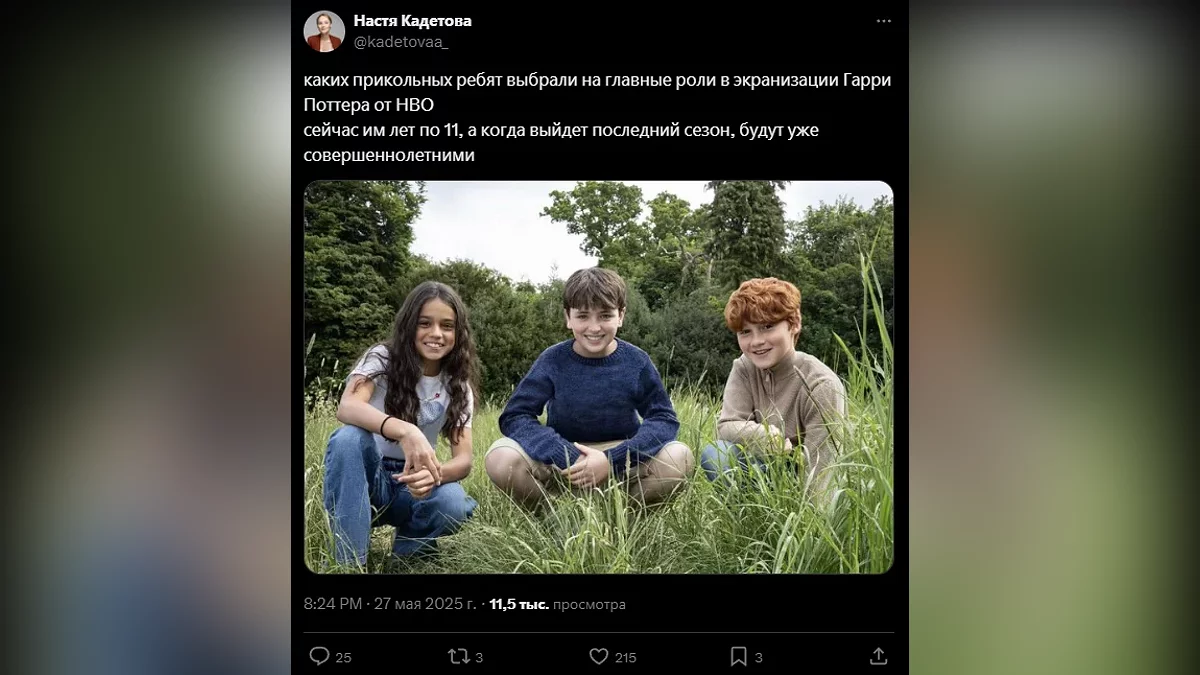
Task: Bookmark the tweet with the bookmark icon
Action: (738, 656)
